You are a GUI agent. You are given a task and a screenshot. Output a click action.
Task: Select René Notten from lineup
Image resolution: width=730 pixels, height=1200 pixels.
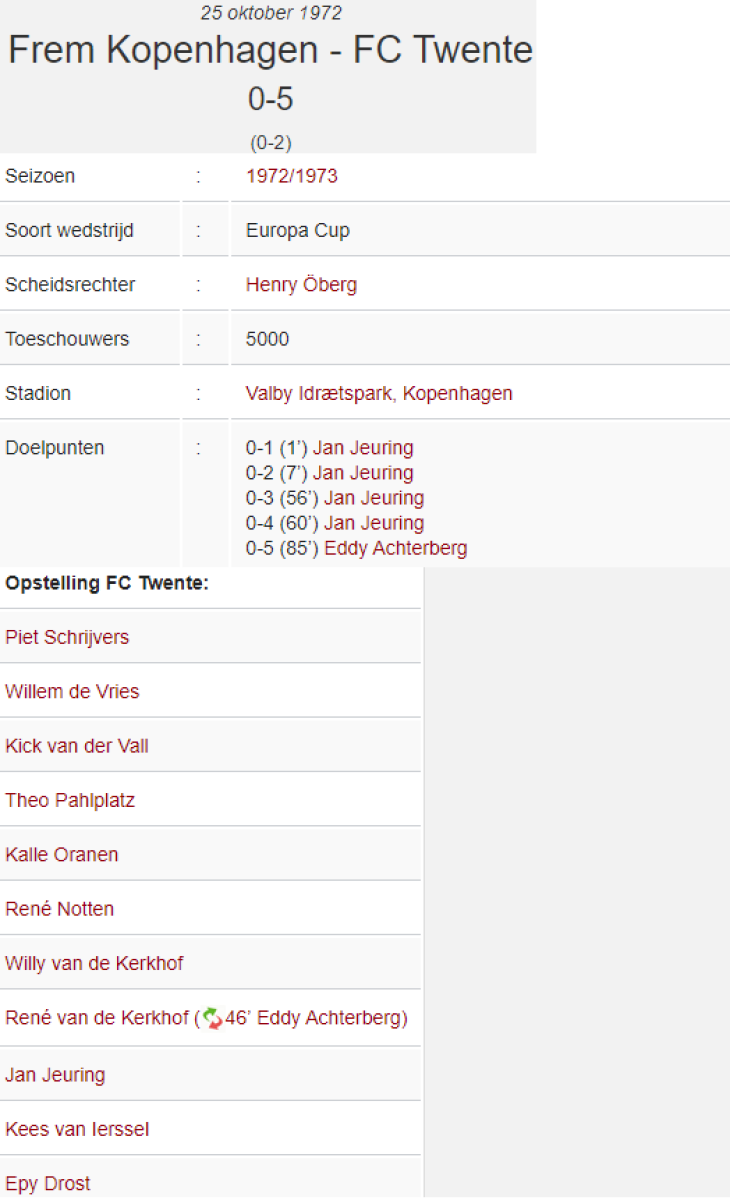tap(60, 909)
